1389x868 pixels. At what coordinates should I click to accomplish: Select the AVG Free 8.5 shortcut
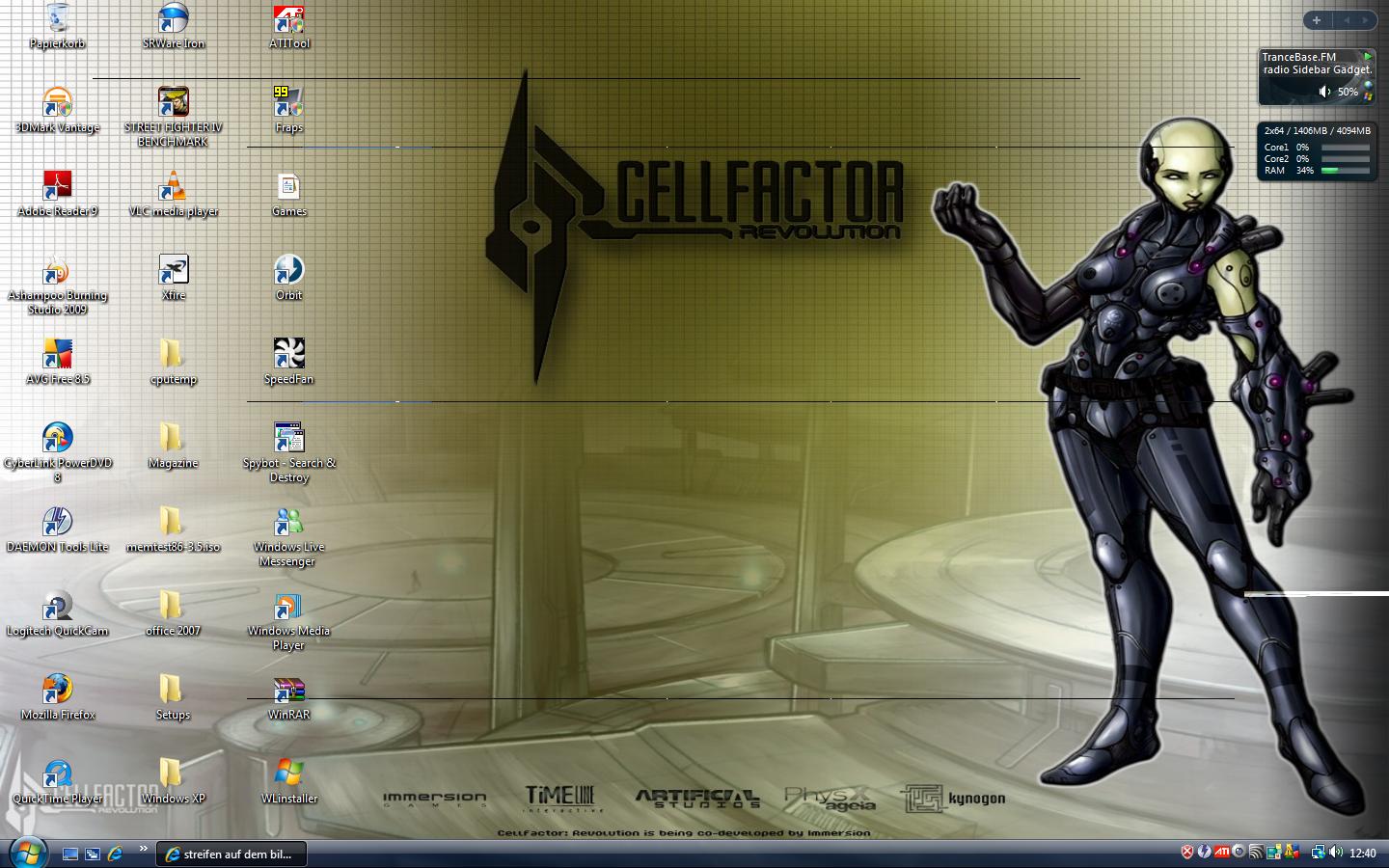[x=58, y=362]
